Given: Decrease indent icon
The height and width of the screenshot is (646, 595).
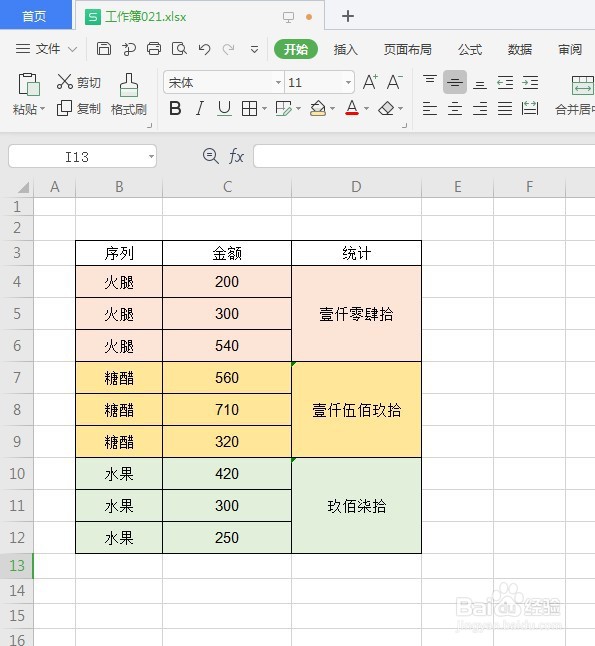Looking at the screenshot, I should click(x=505, y=83).
